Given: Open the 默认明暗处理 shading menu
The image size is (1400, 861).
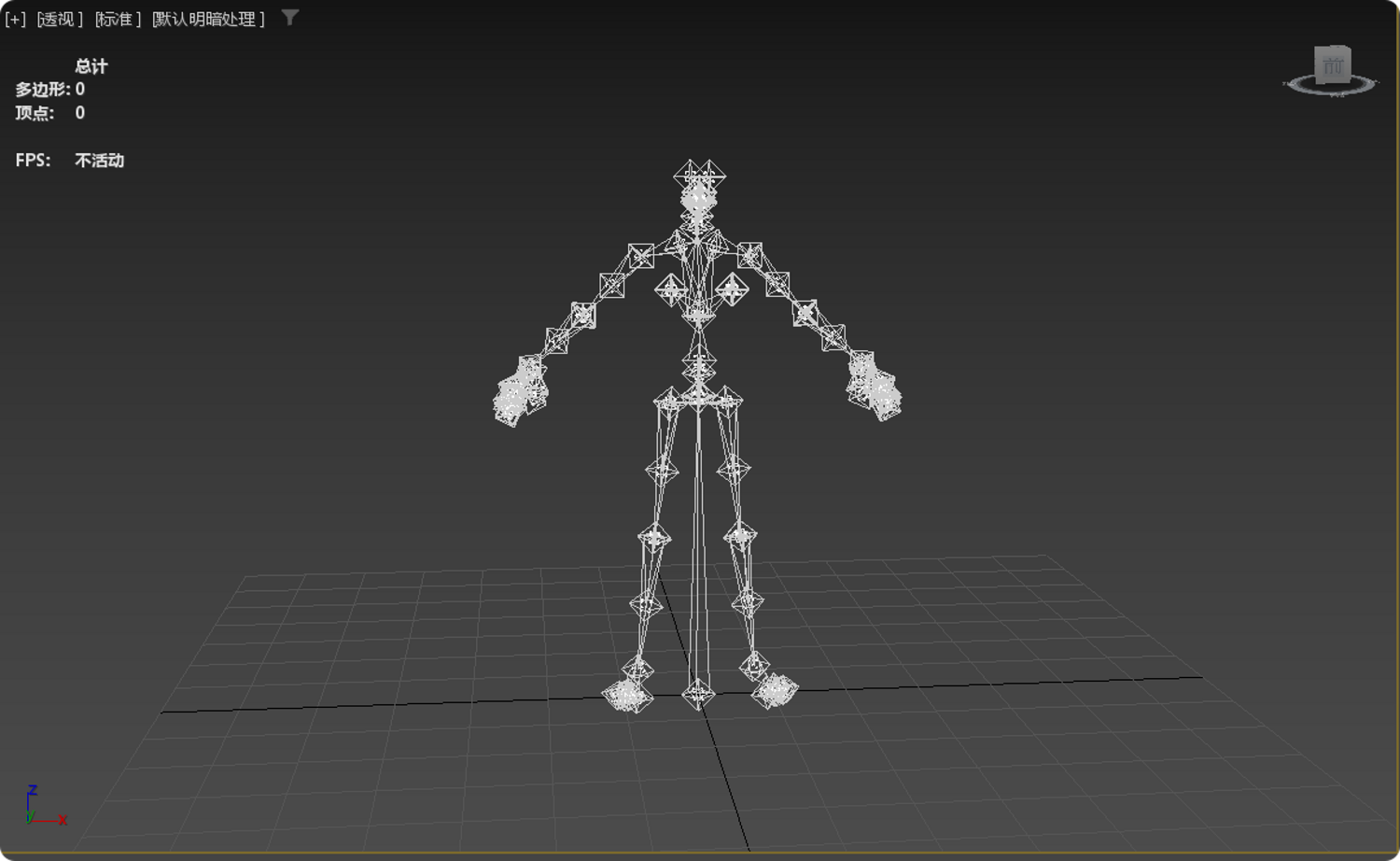Looking at the screenshot, I should tap(208, 19).
